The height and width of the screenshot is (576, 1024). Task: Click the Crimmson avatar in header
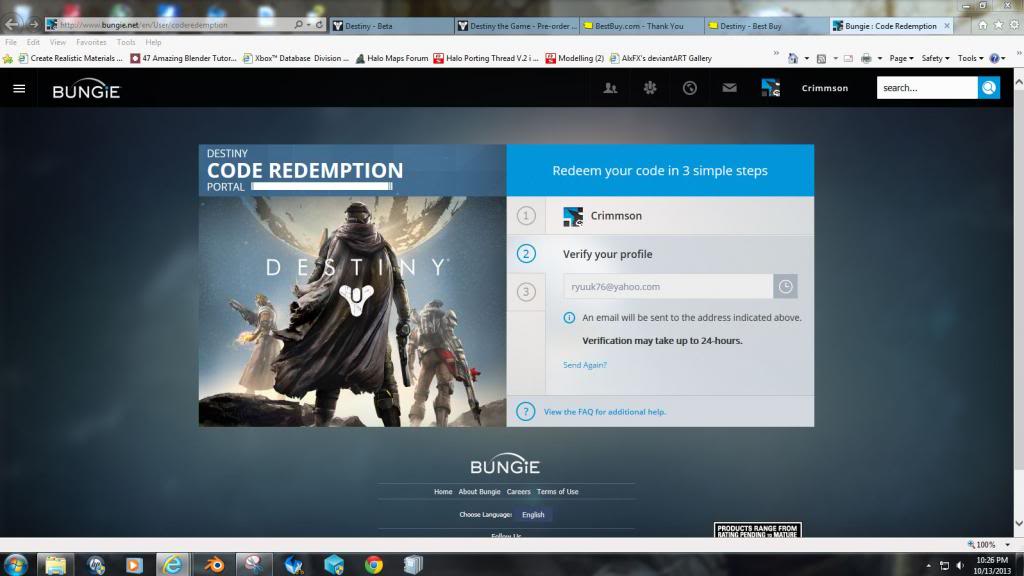pyautogui.click(x=771, y=88)
